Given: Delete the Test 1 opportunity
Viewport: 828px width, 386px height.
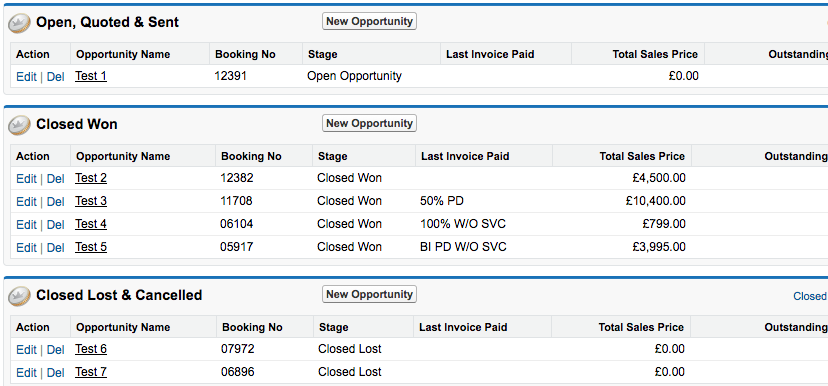Looking at the screenshot, I should (x=55, y=77).
